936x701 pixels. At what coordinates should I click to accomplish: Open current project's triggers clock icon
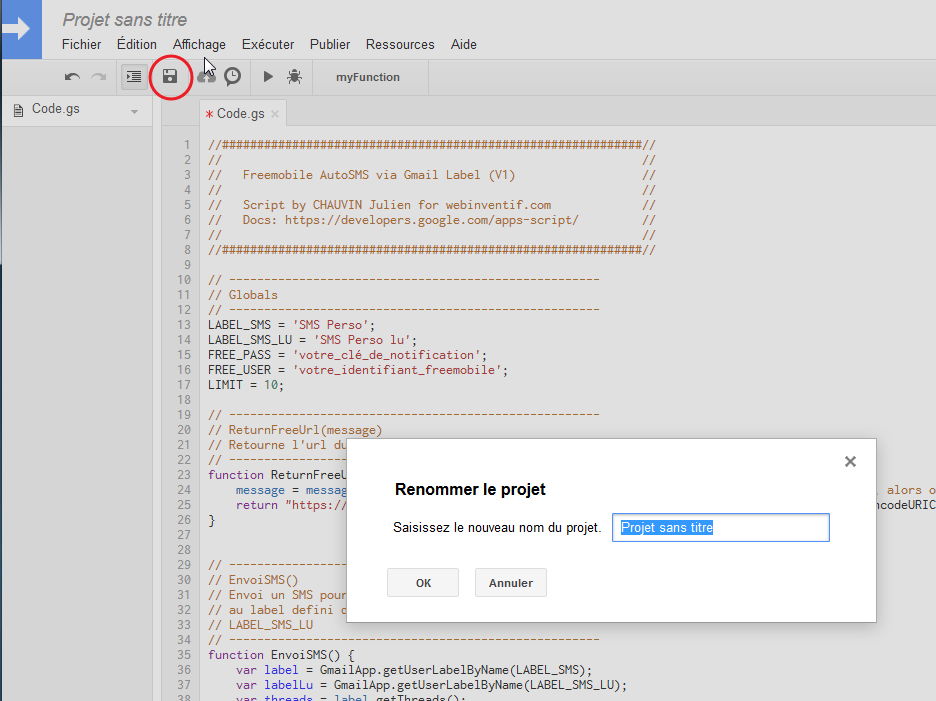pyautogui.click(x=232, y=76)
